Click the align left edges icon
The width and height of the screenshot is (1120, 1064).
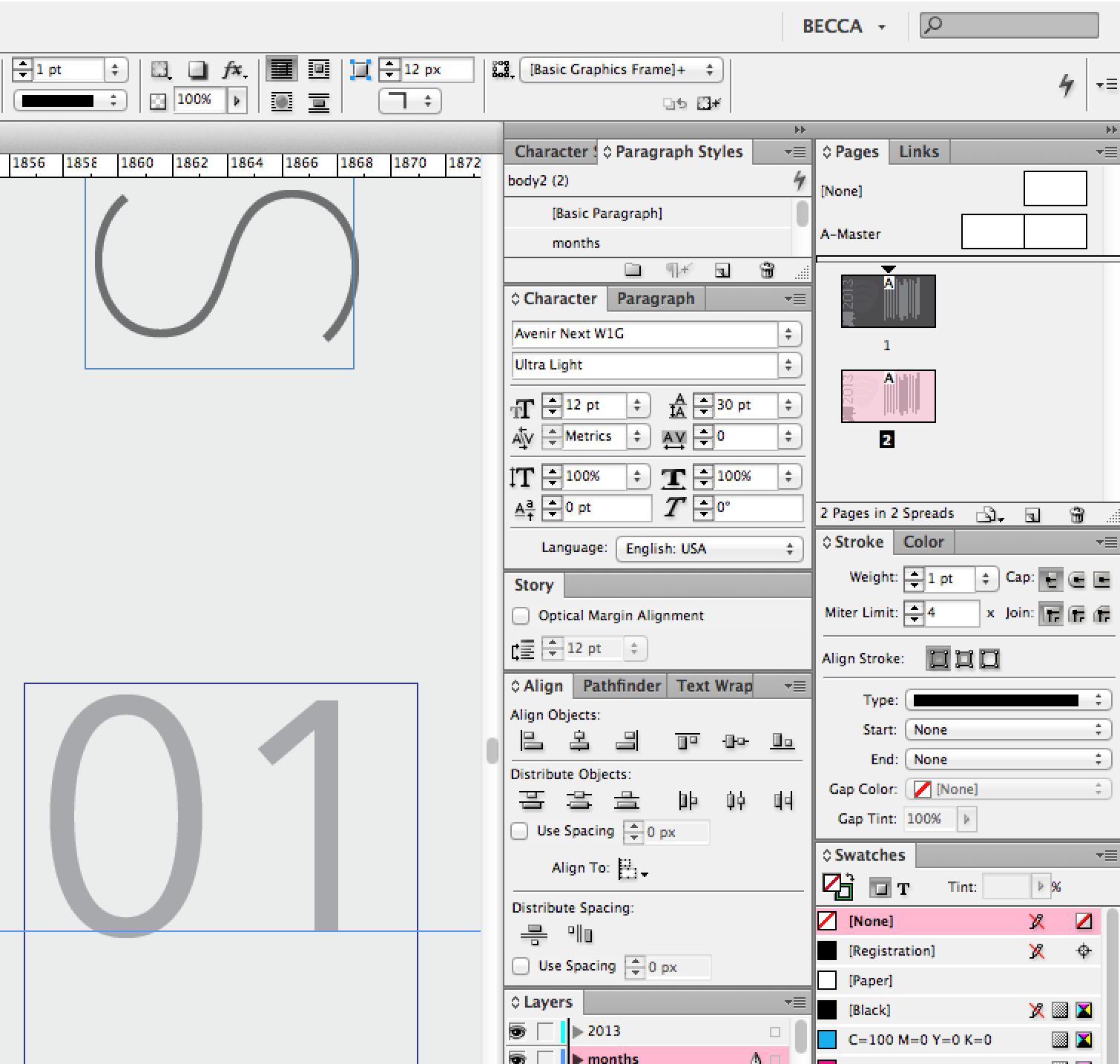coord(531,740)
